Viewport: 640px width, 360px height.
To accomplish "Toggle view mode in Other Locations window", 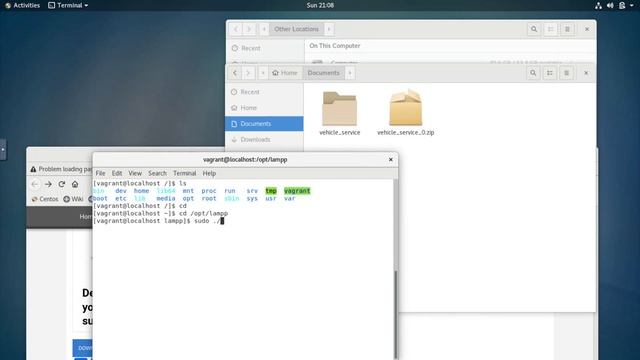I will tap(550, 29).
